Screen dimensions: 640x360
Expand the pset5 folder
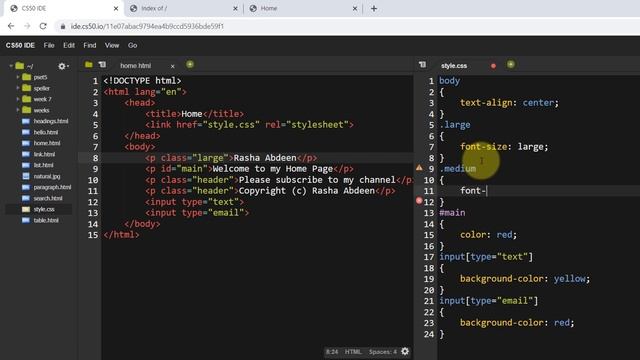[18, 77]
